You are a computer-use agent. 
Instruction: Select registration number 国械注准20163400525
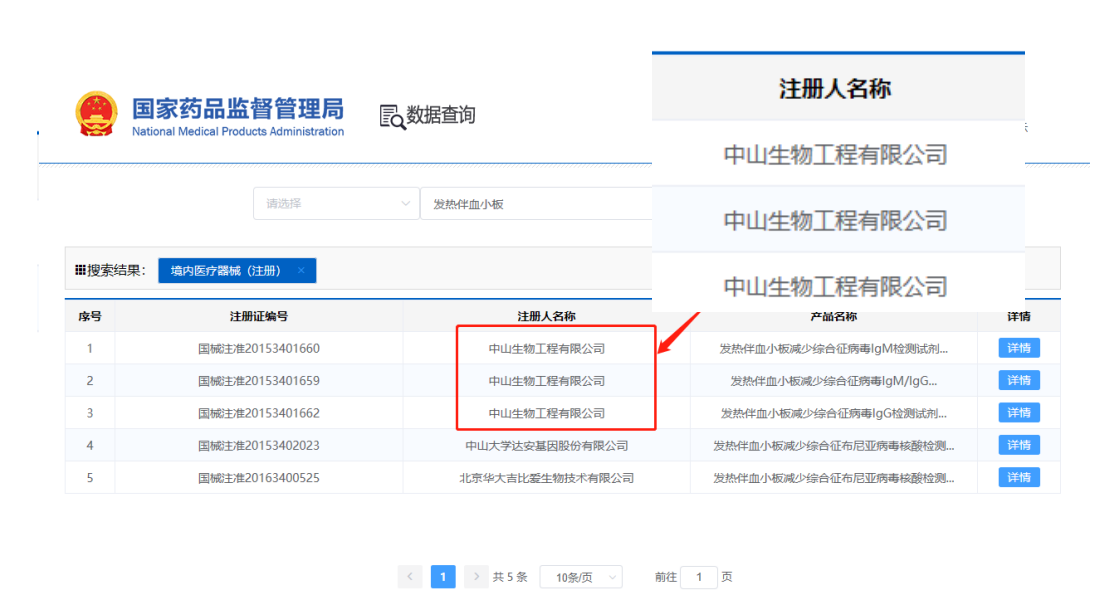[259, 478]
